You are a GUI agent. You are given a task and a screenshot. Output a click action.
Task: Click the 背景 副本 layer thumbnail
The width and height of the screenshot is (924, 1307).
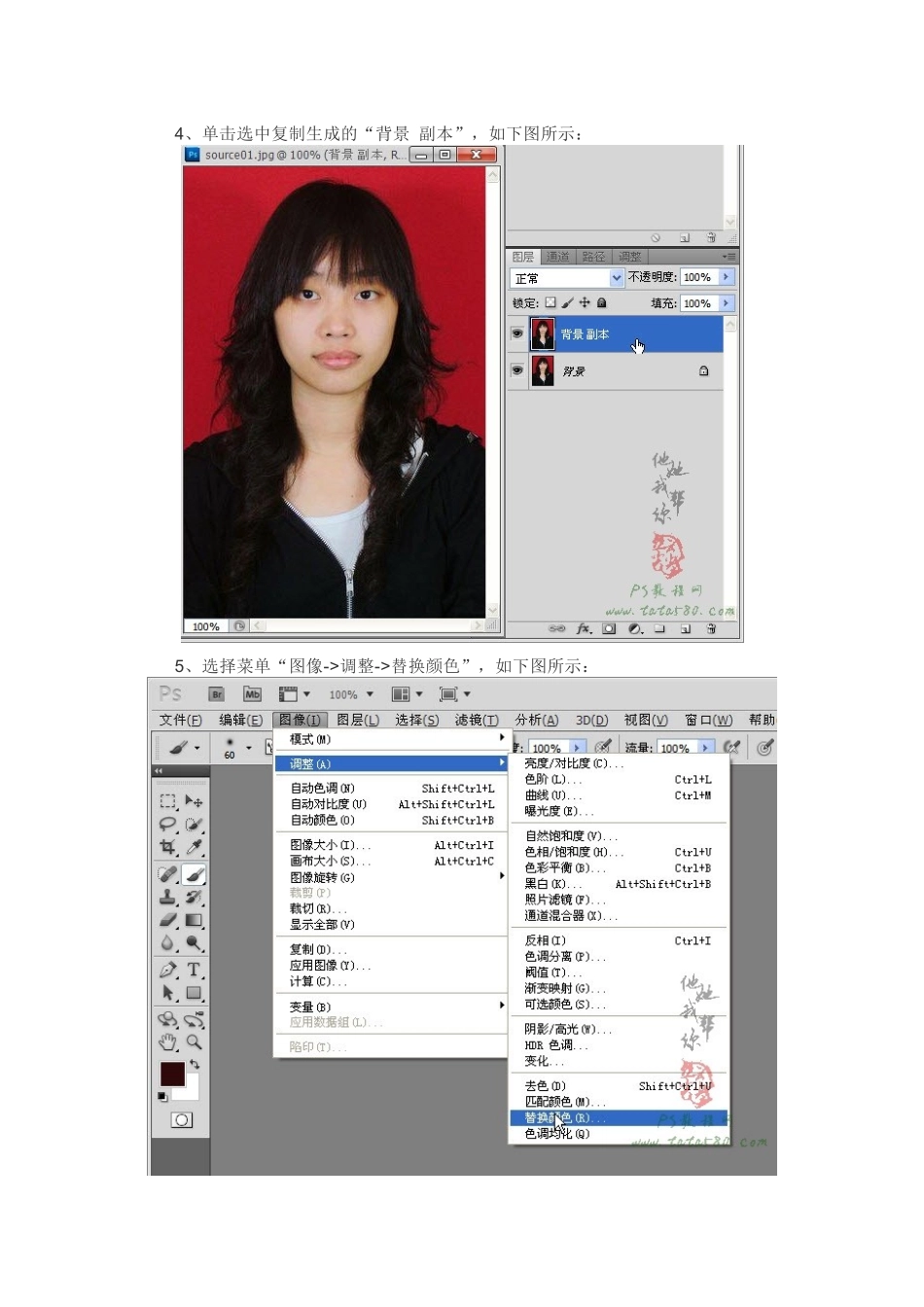pyautogui.click(x=543, y=334)
